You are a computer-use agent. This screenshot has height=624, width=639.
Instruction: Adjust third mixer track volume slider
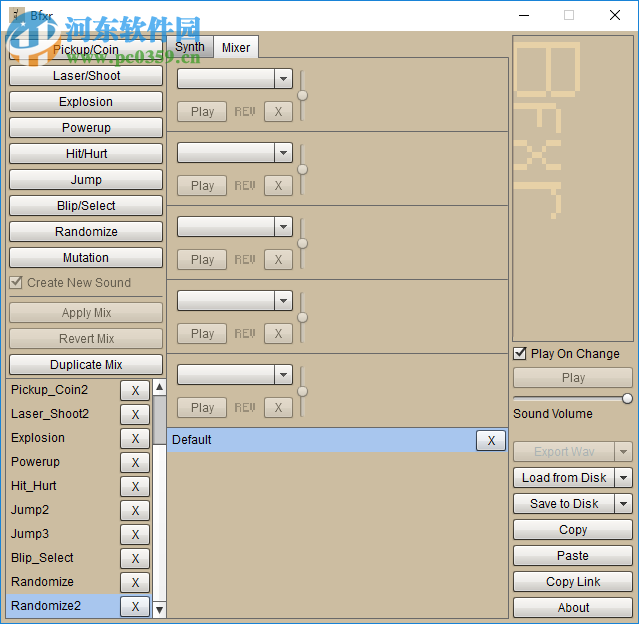[x=302, y=243]
